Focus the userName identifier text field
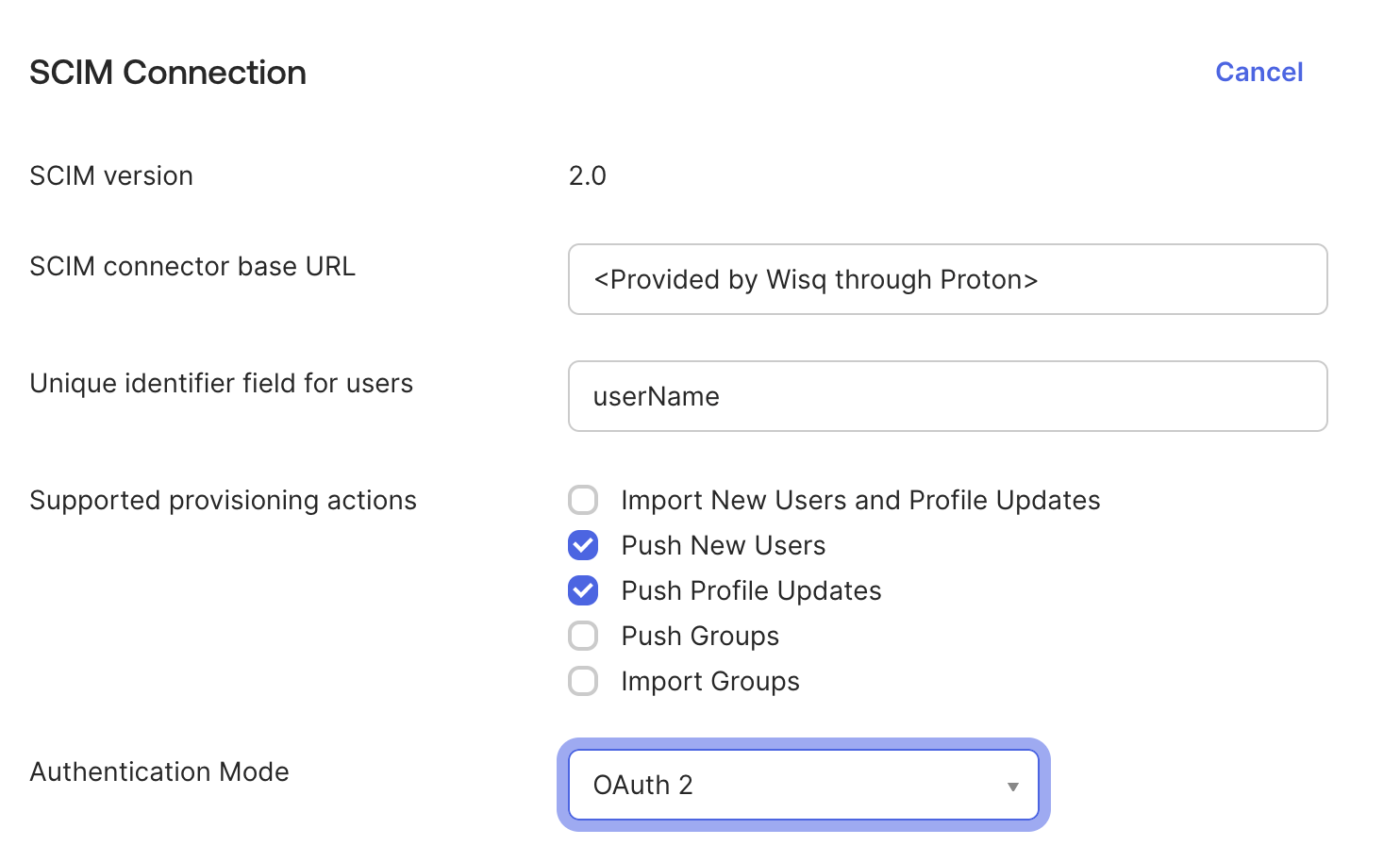1400x862 pixels. click(x=947, y=397)
